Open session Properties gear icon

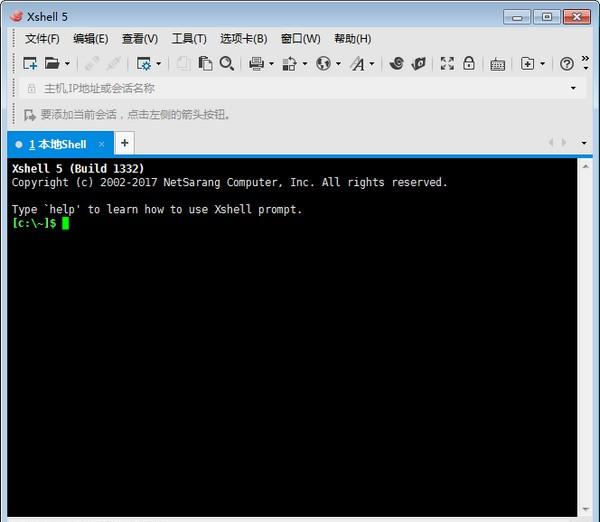point(143,64)
